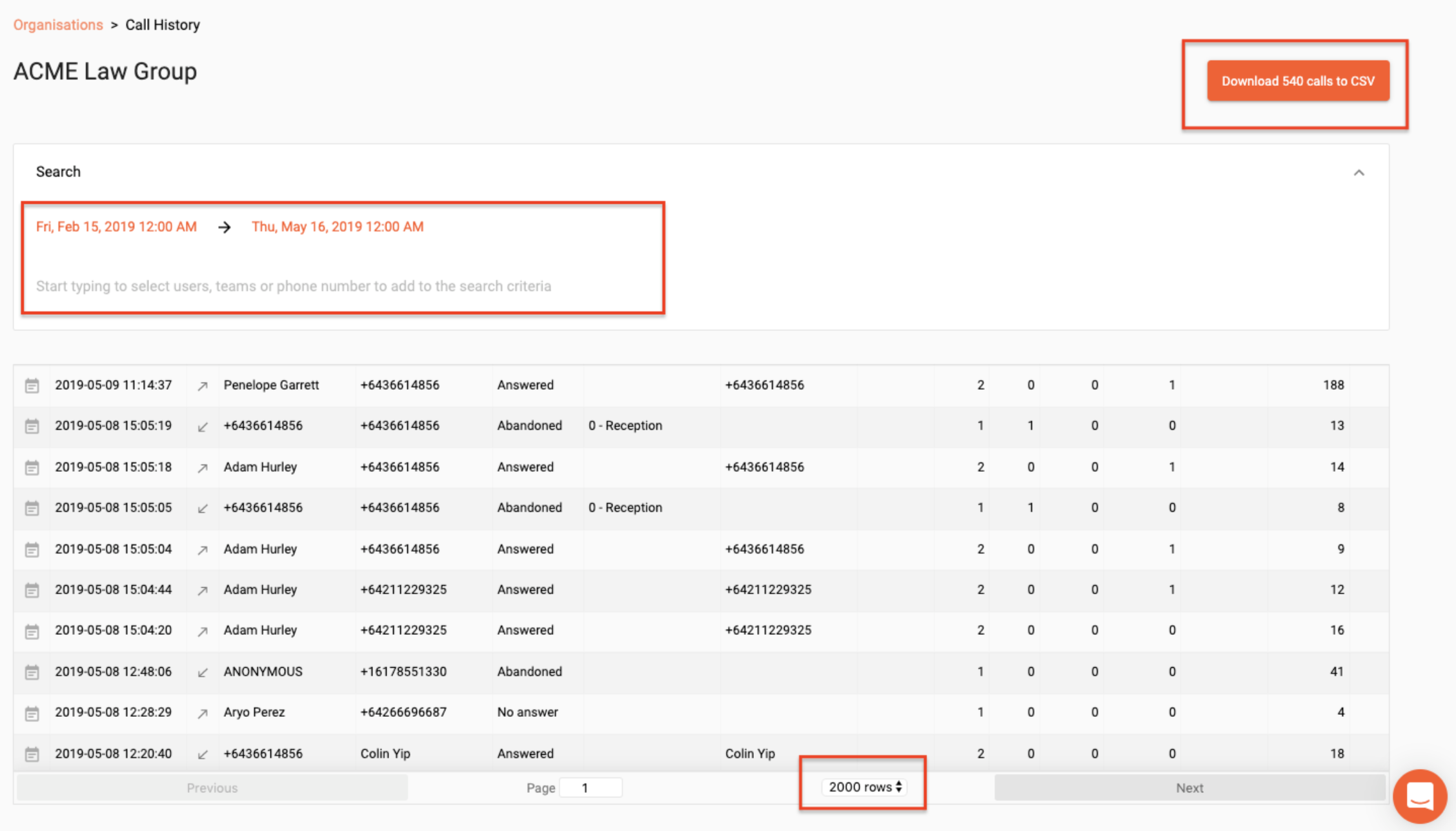This screenshot has width=1456, height=831.
Task: Click the Previous page button
Action: tap(212, 788)
